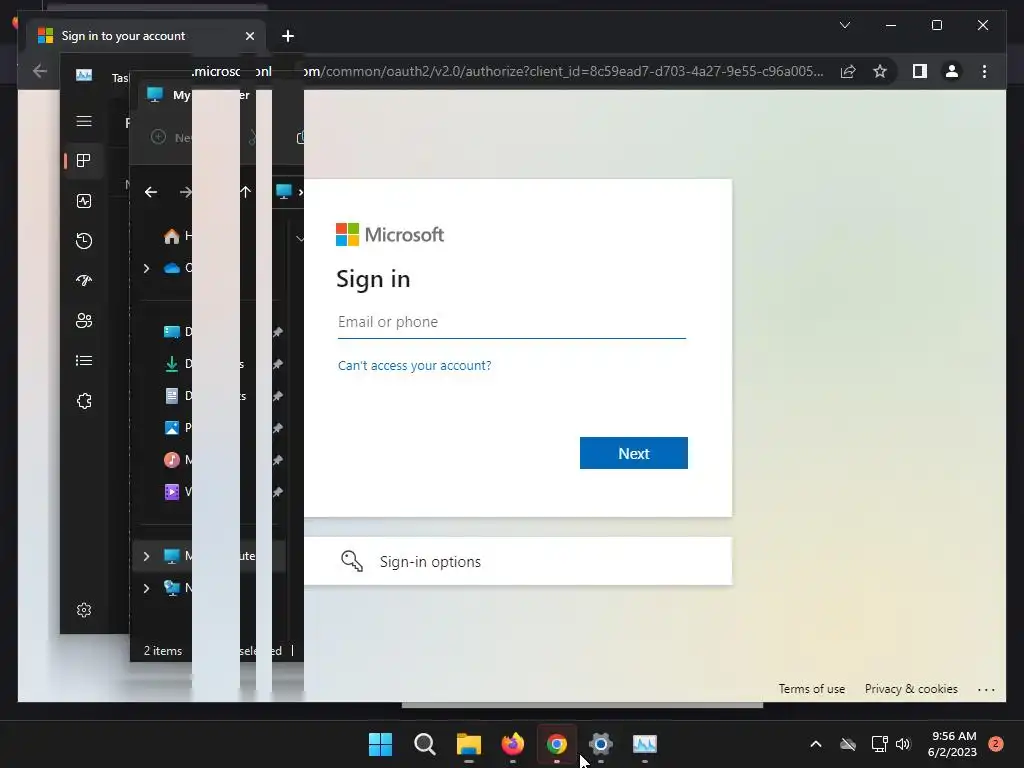Click PC icon in Explorer address bar
1024x768 pixels.
283,191
